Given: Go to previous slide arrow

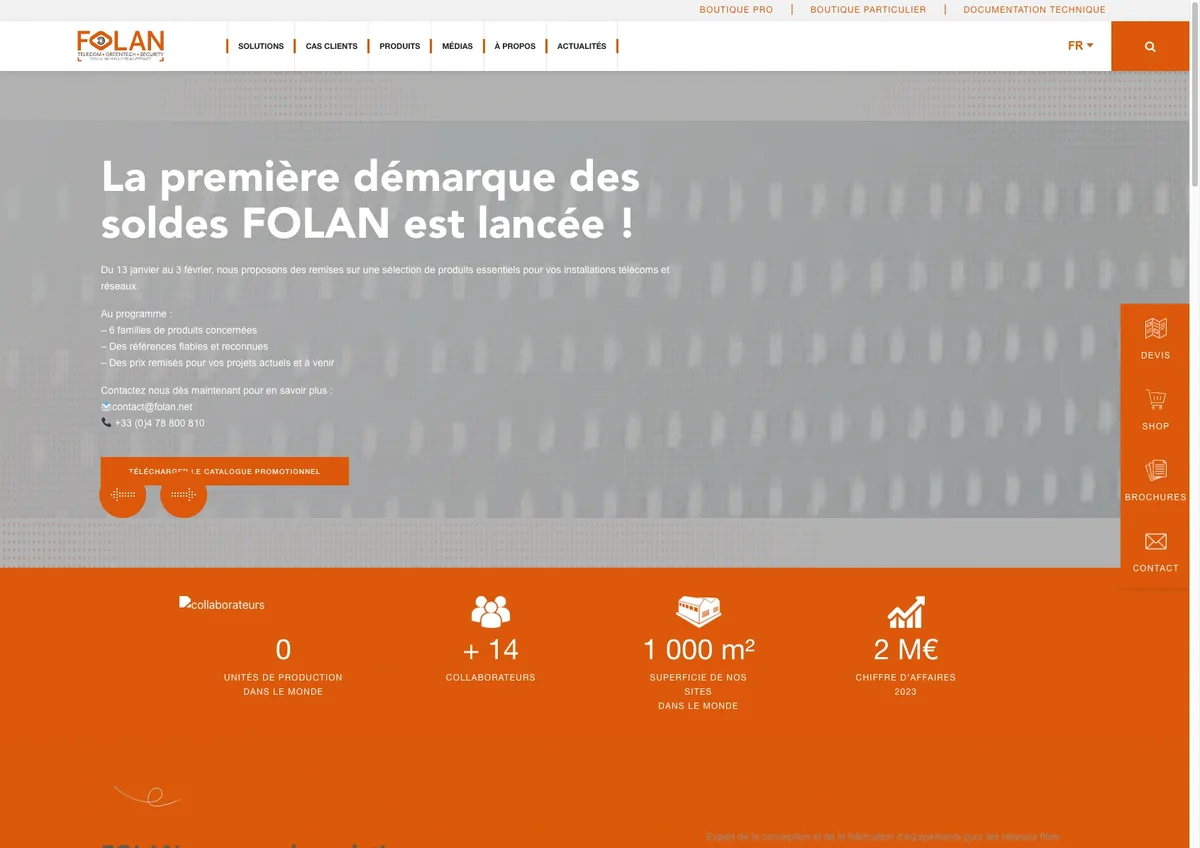Looking at the screenshot, I should click(123, 494).
